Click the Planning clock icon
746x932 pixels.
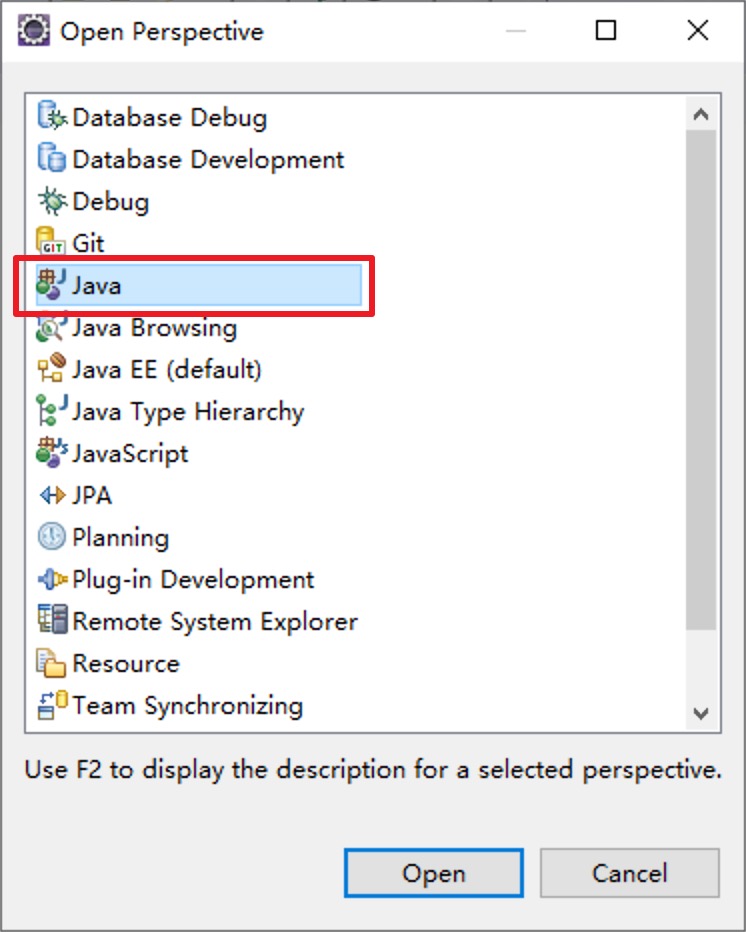click(x=52, y=537)
